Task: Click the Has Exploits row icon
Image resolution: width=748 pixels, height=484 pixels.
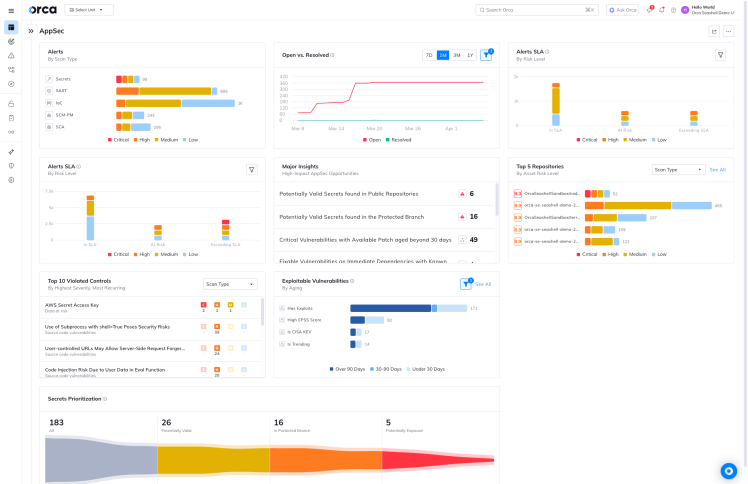Action: [282, 308]
